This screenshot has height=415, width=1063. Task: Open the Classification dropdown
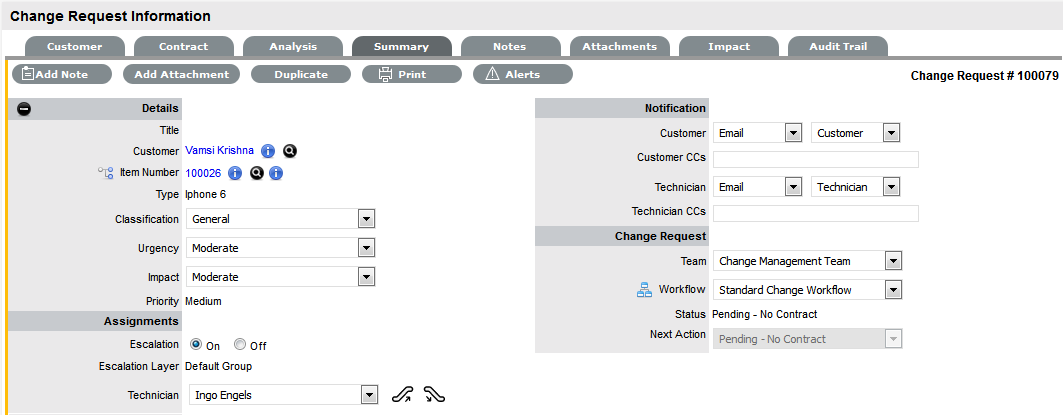(366, 219)
